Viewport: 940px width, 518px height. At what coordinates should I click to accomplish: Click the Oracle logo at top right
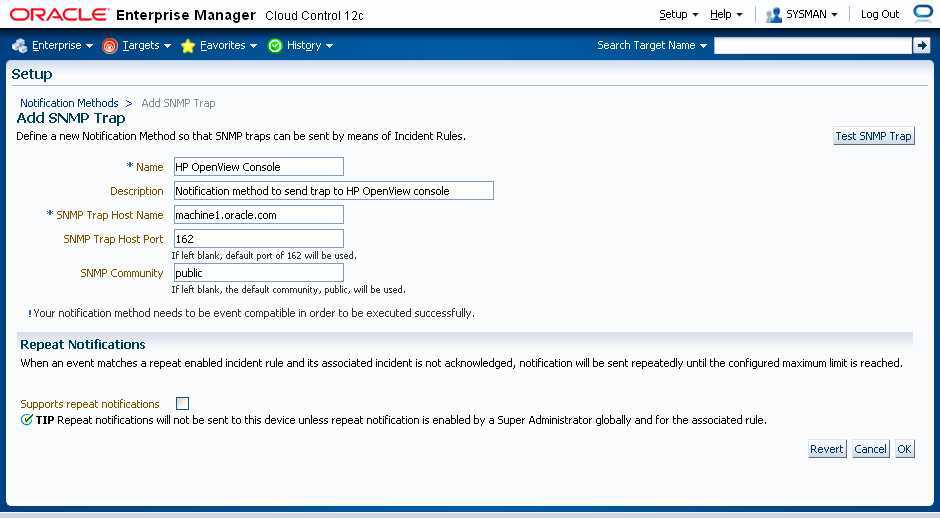pos(925,13)
